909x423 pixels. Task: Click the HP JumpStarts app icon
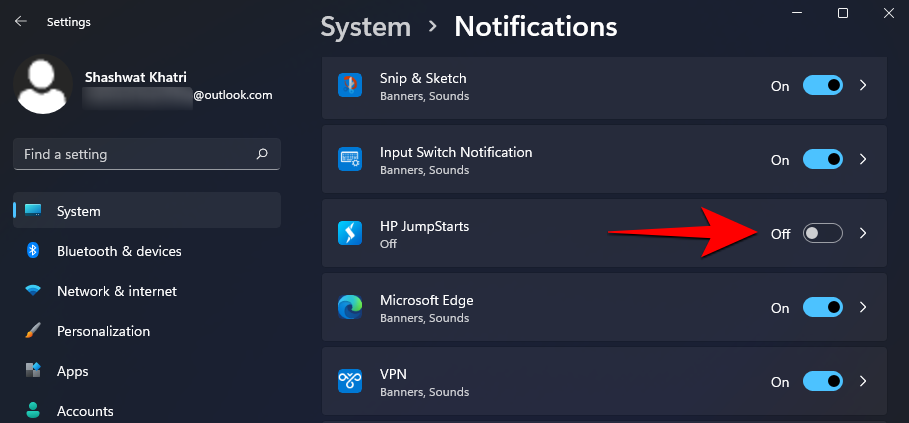click(x=350, y=234)
